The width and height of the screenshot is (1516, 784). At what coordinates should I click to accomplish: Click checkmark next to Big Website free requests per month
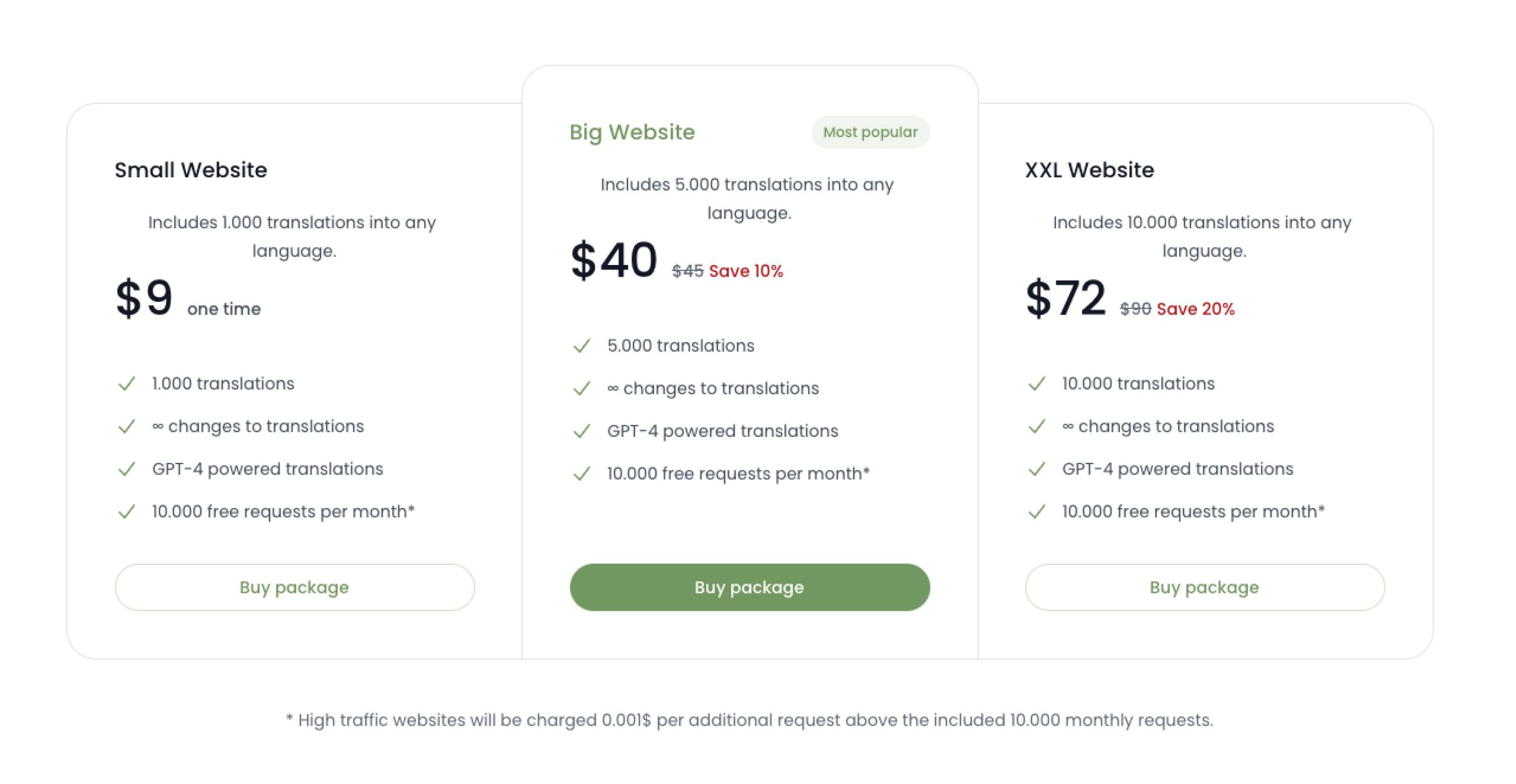point(582,474)
